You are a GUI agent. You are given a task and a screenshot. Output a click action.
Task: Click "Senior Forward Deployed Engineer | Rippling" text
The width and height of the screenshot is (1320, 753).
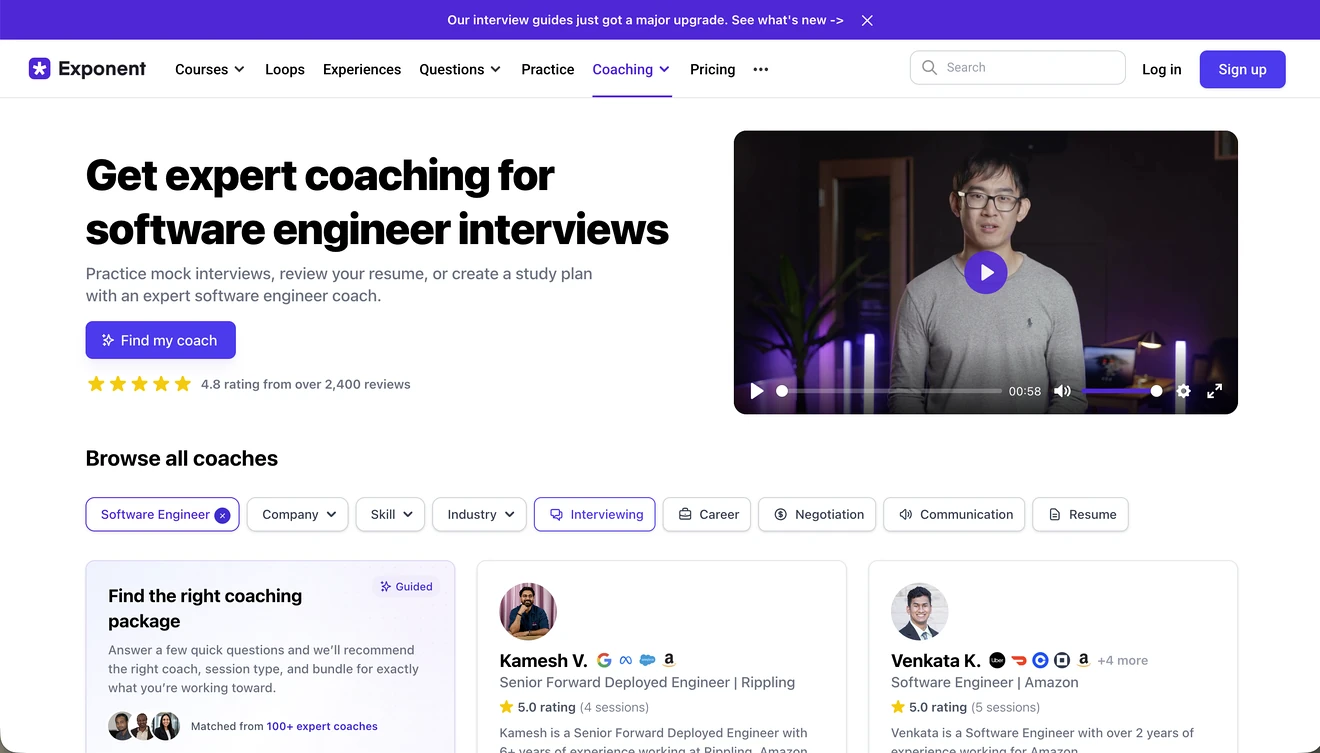pos(647,682)
